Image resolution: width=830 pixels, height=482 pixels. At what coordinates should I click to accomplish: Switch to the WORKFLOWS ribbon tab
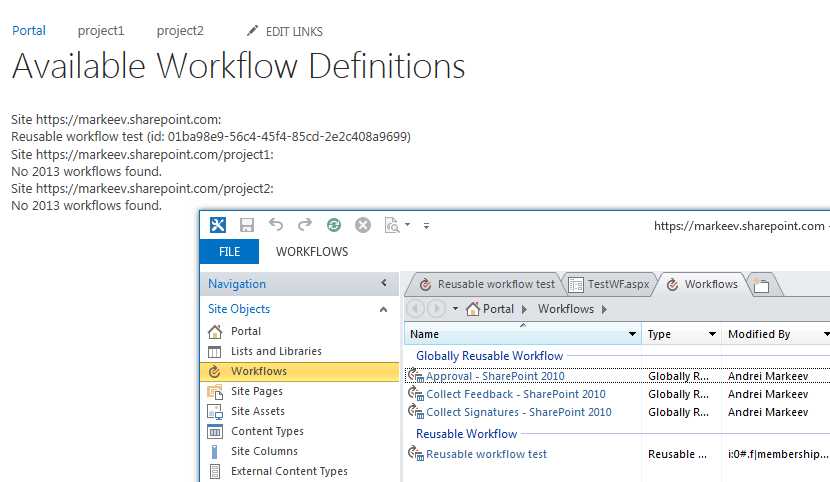click(312, 252)
